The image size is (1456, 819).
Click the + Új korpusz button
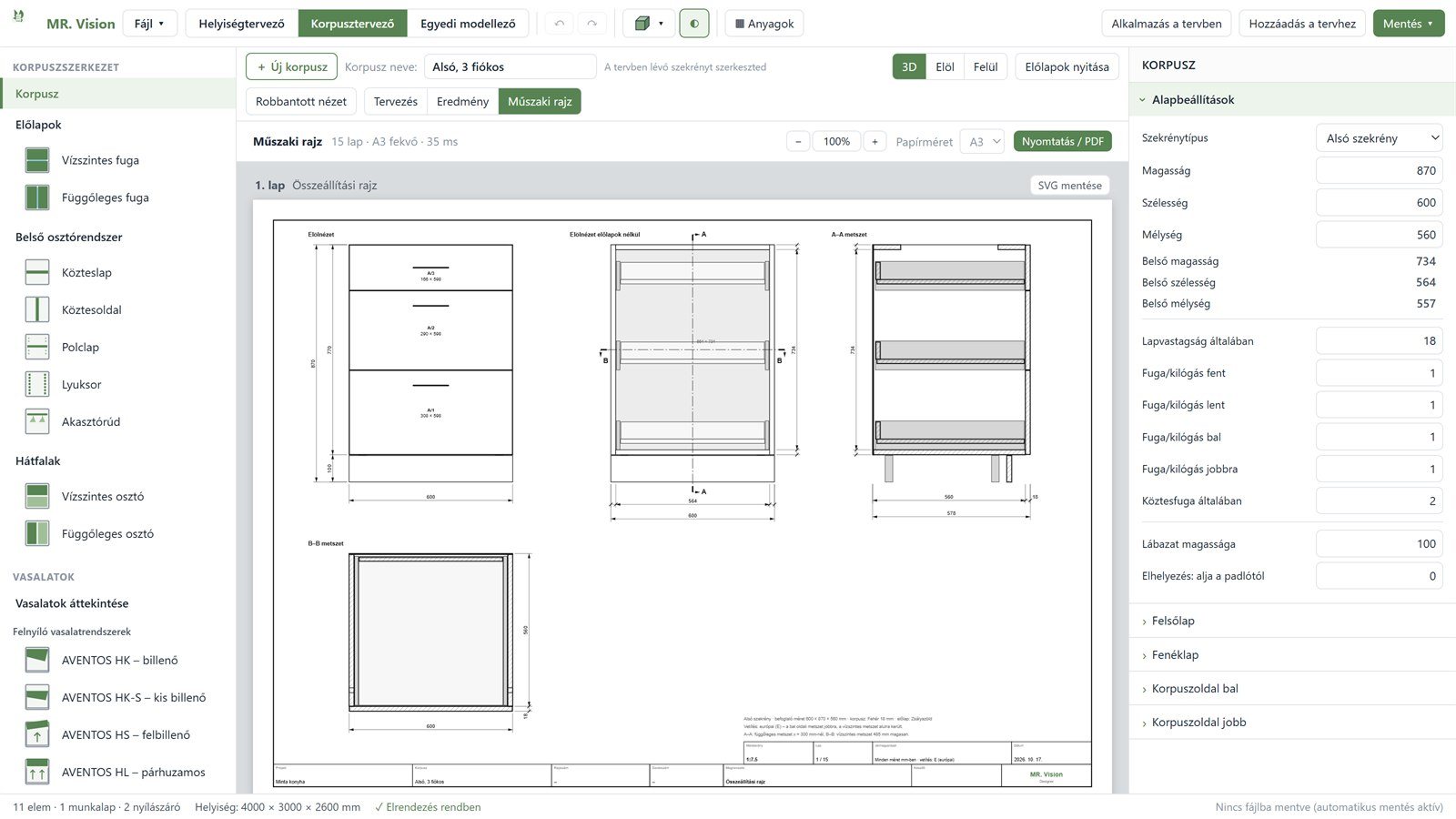(x=292, y=66)
